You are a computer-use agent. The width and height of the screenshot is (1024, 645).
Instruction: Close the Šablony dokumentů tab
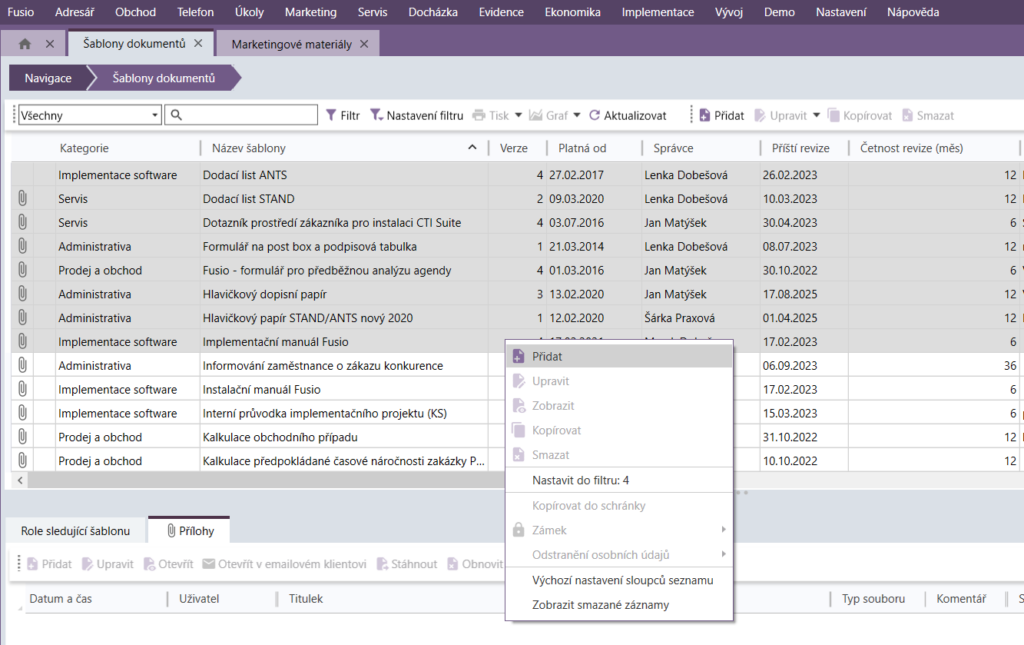point(198,44)
